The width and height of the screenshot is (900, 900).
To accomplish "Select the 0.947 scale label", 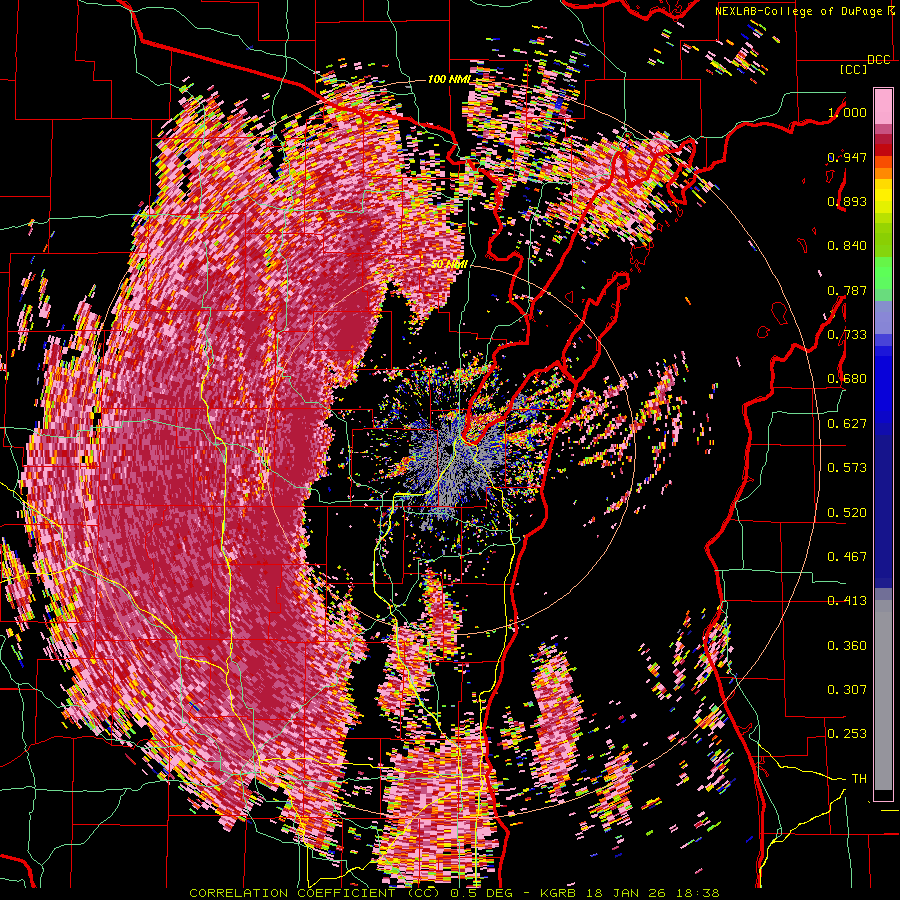I will click(847, 157).
